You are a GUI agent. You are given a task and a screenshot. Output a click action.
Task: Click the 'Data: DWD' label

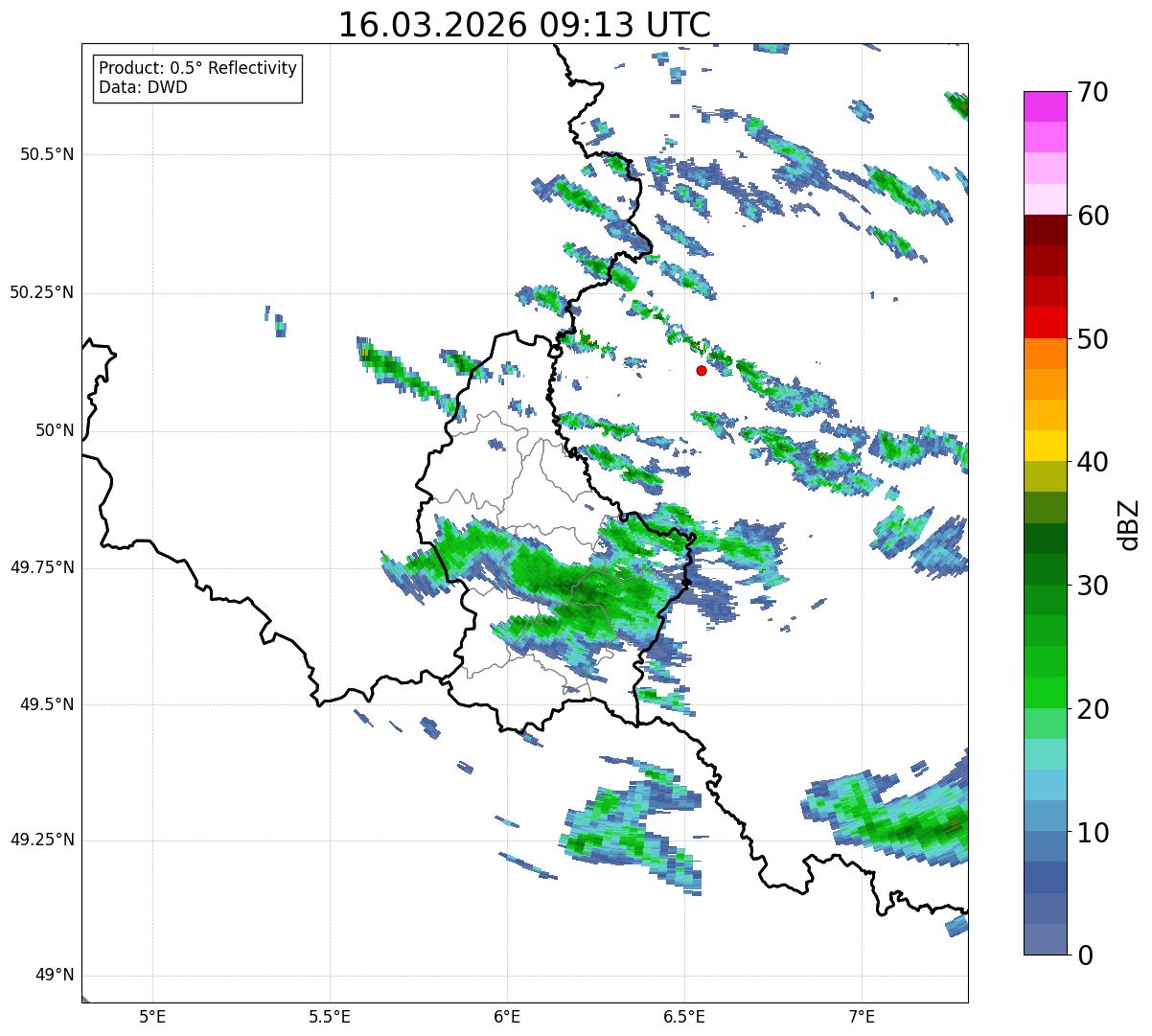(143, 87)
